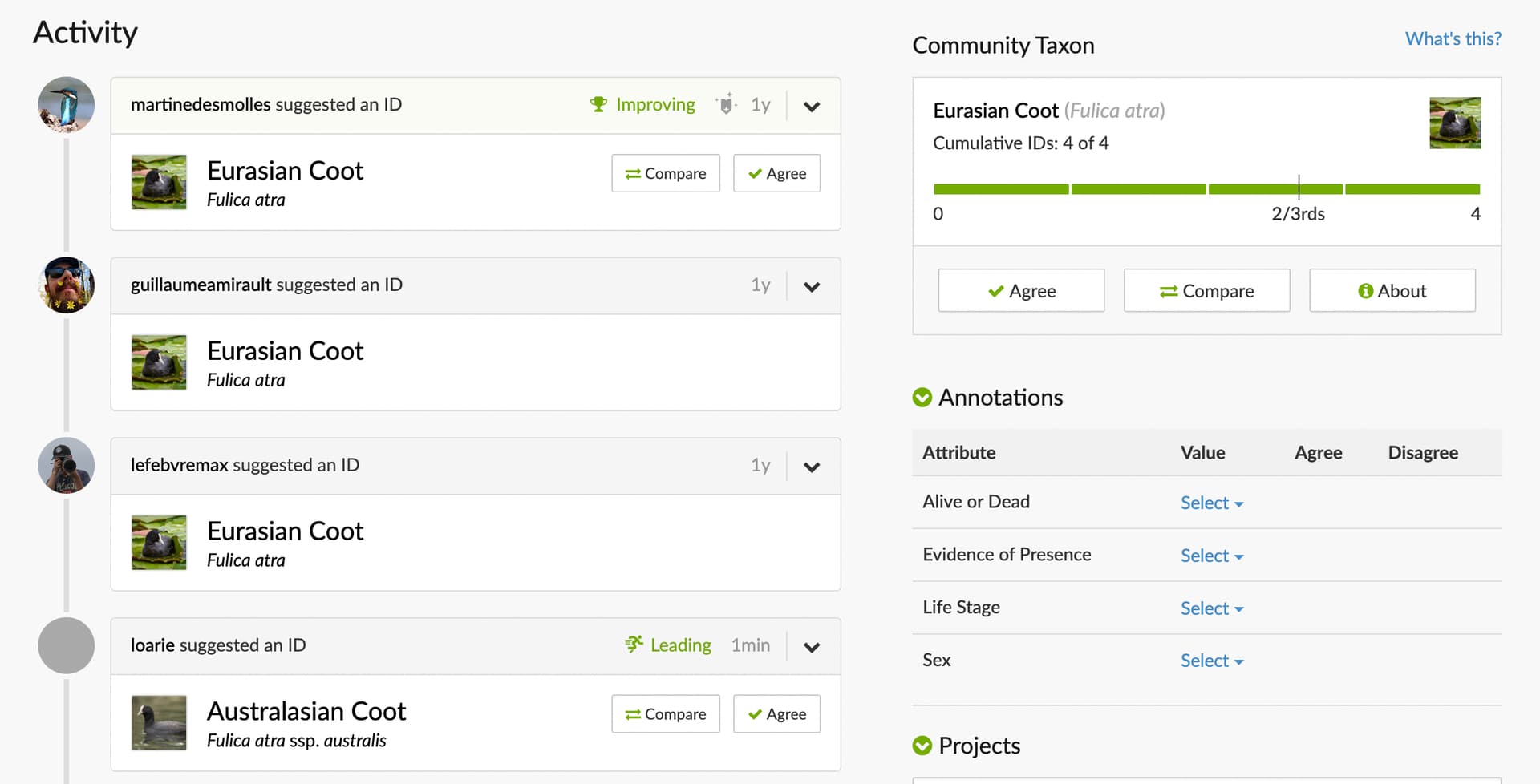The height and width of the screenshot is (784, 1540).
Task: Click guillaumeamirault's profile avatar
Action: click(67, 285)
